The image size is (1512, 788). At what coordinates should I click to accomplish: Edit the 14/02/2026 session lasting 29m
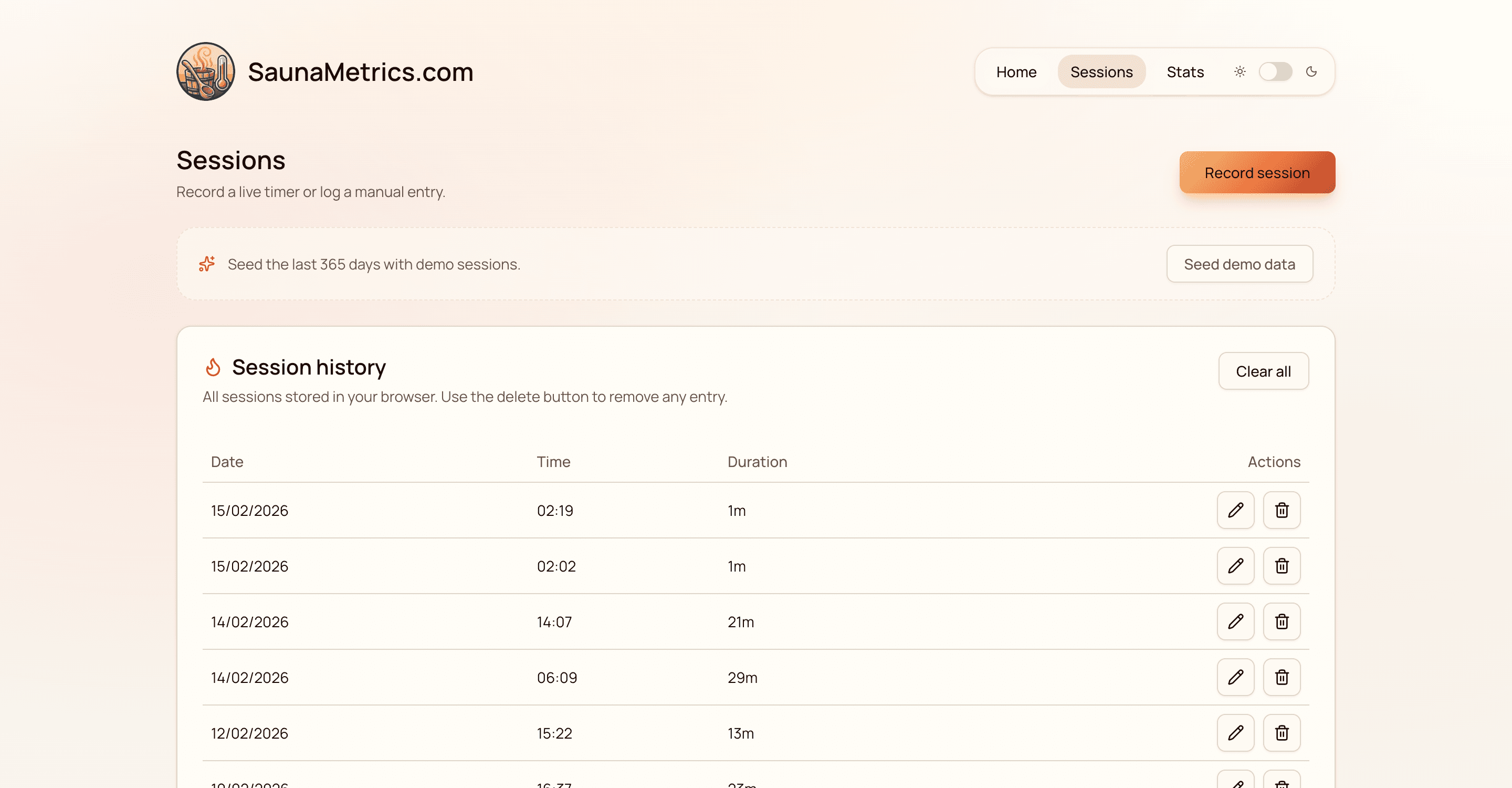1235,677
